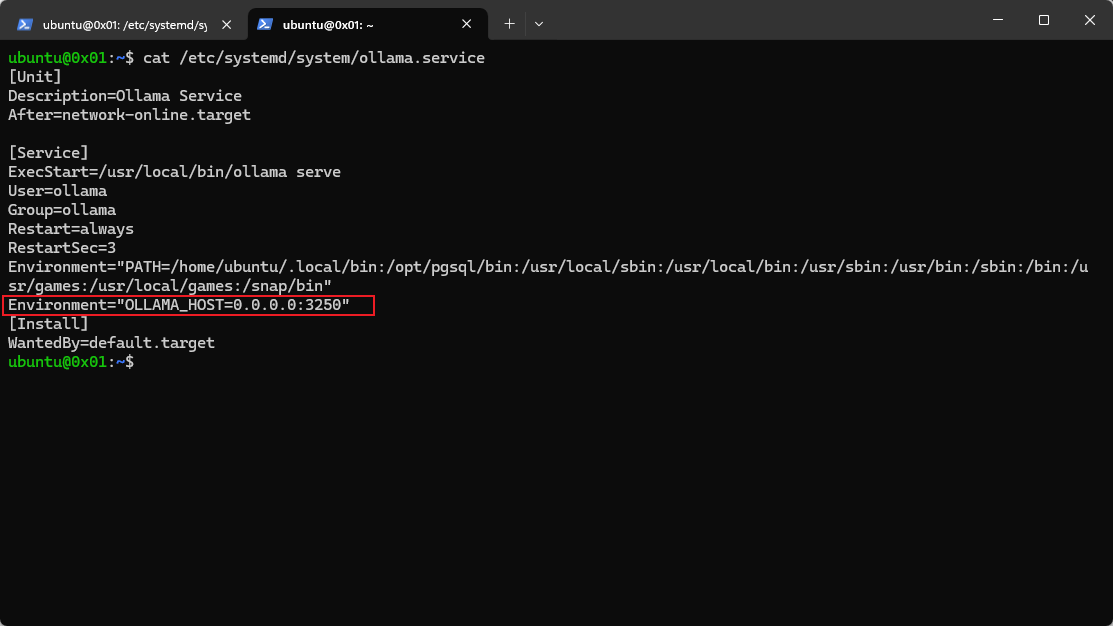The image size is (1113, 626).
Task: Switch to the /etc/systemd/sy terminal tab
Action: [x=124, y=24]
